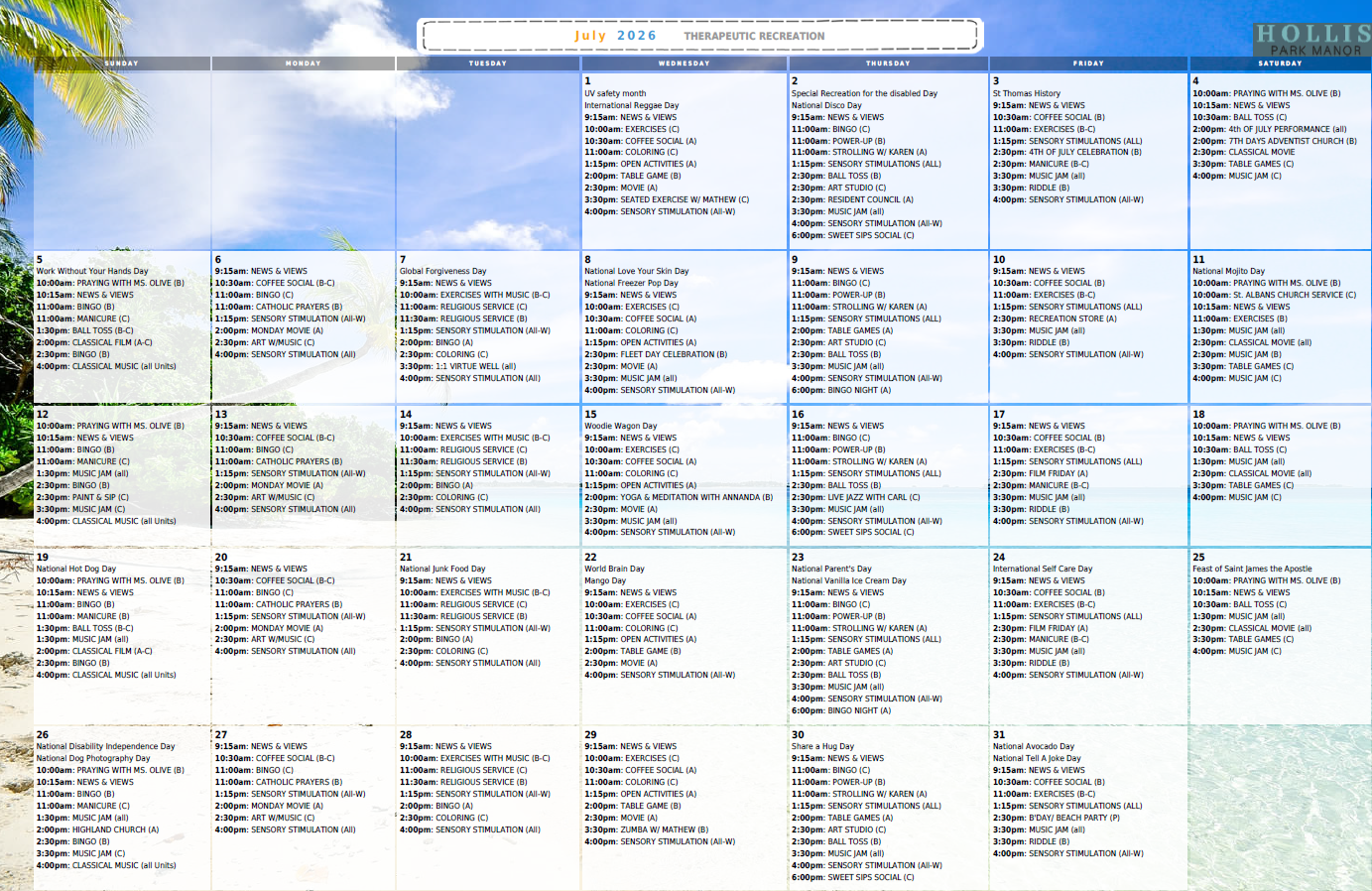The image size is (1372, 891).
Task: Click 'National Tell A Joke Day'
Action: (x=1037, y=758)
